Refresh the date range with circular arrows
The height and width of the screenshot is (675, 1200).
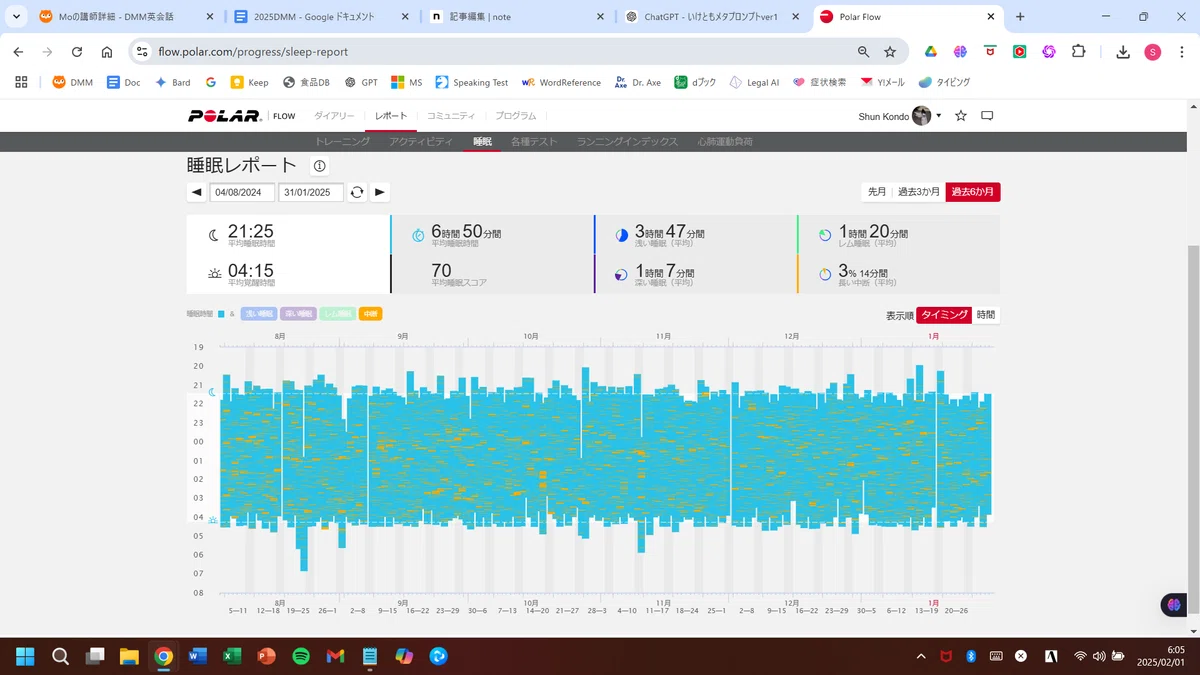tap(357, 192)
